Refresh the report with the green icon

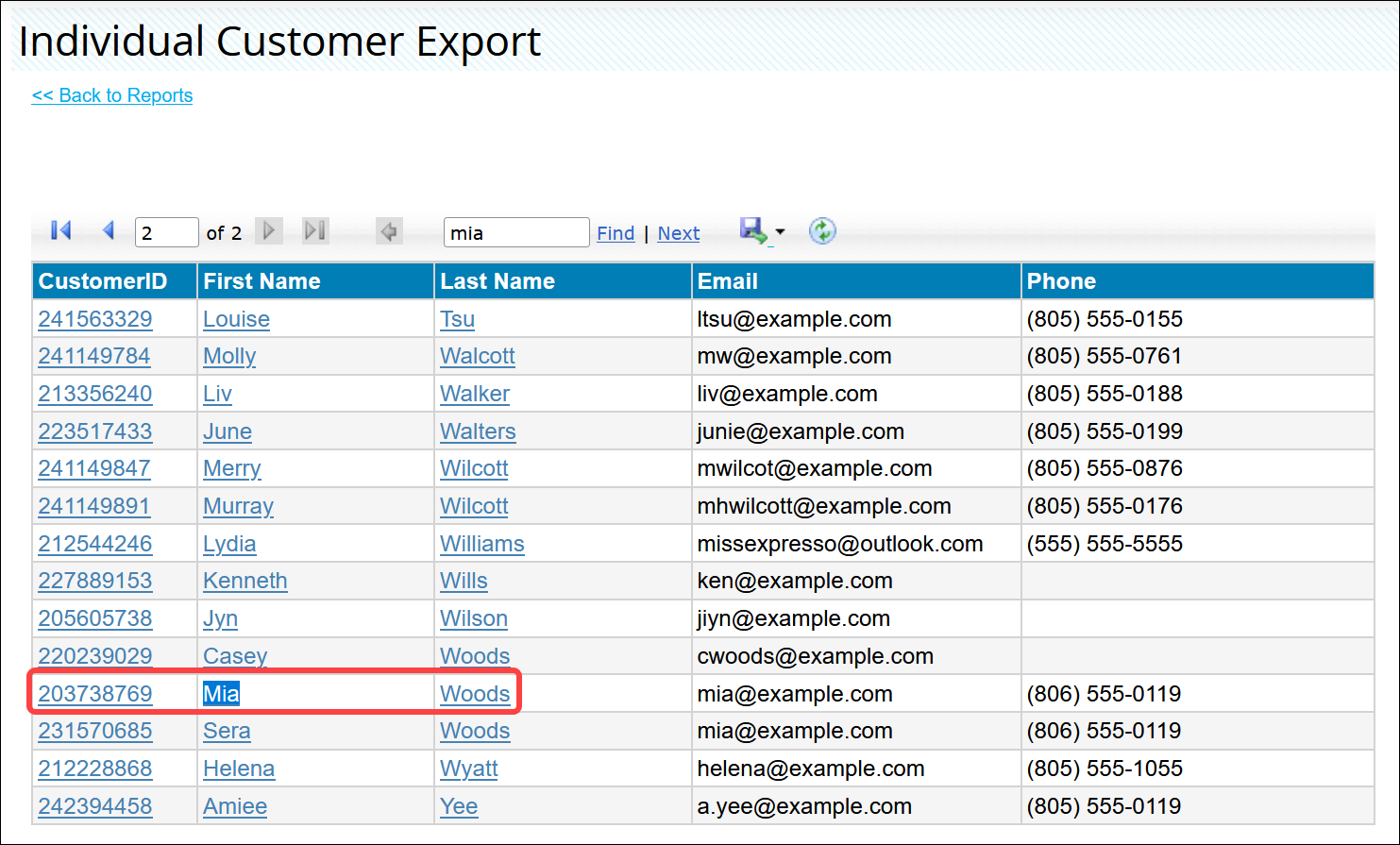[823, 230]
